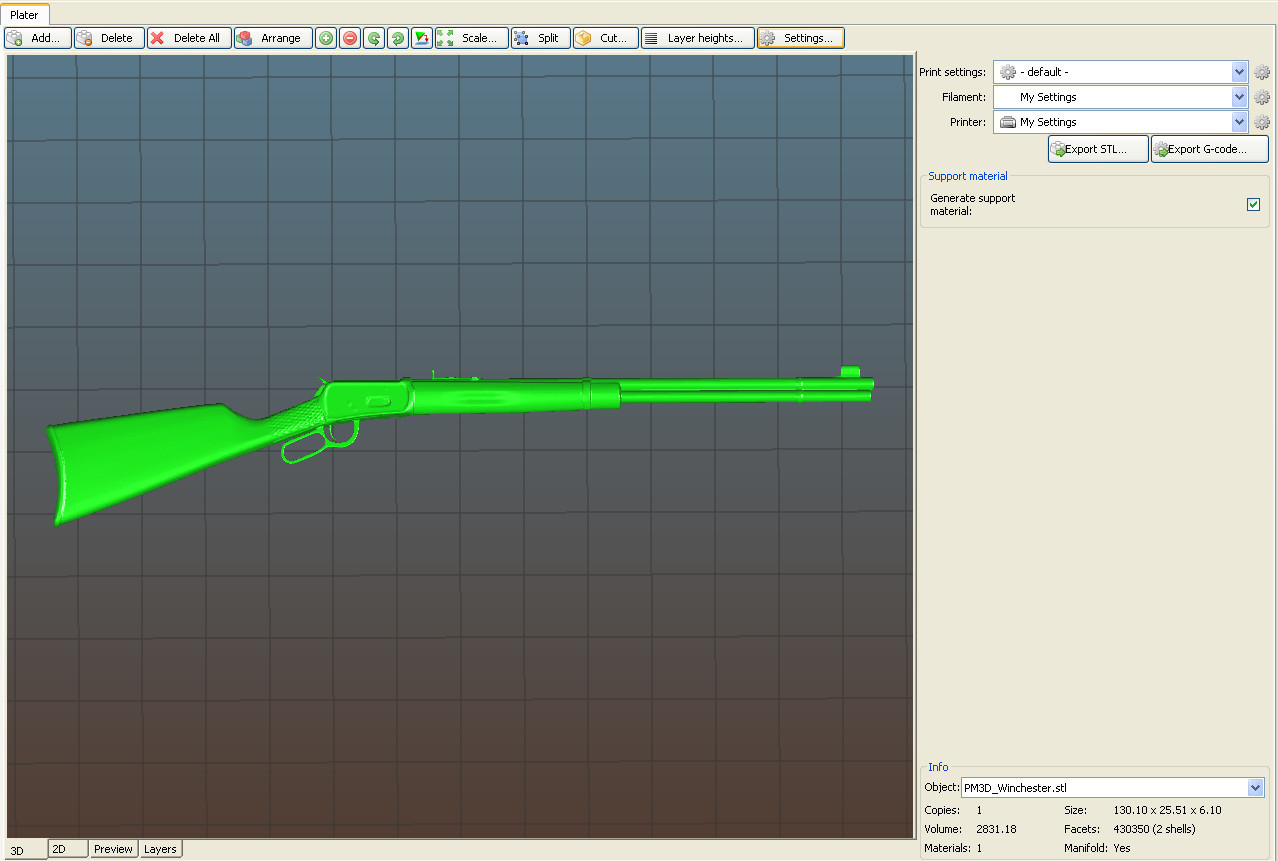Add one more copy with green plus icon
The image size is (1278, 861).
coord(326,38)
